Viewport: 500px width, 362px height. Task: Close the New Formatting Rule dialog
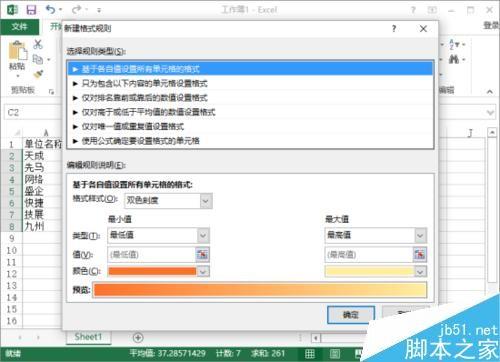(423, 29)
